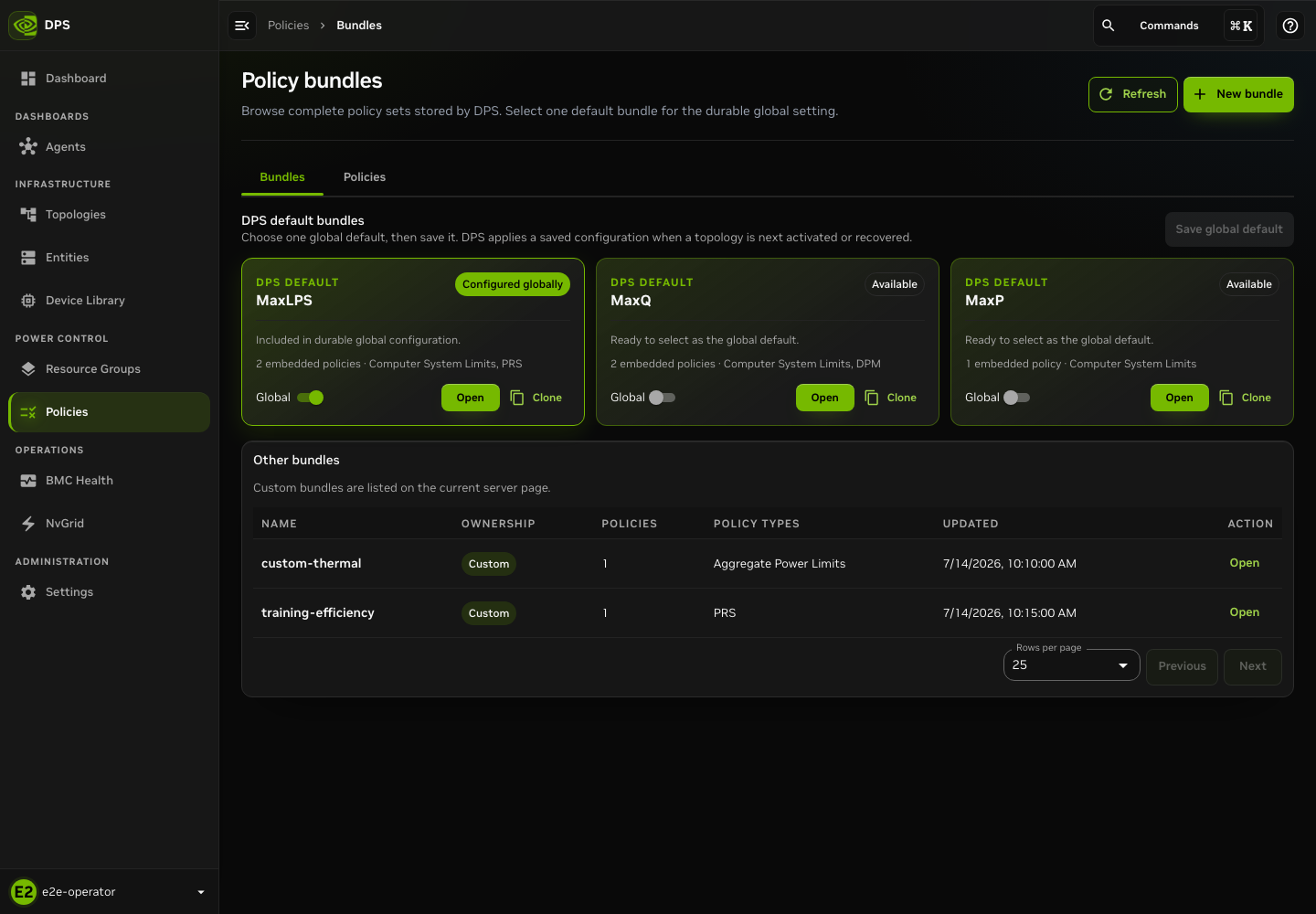Turn off the MaxLPS Global toggle
This screenshot has height=914, width=1316.
pos(311,398)
